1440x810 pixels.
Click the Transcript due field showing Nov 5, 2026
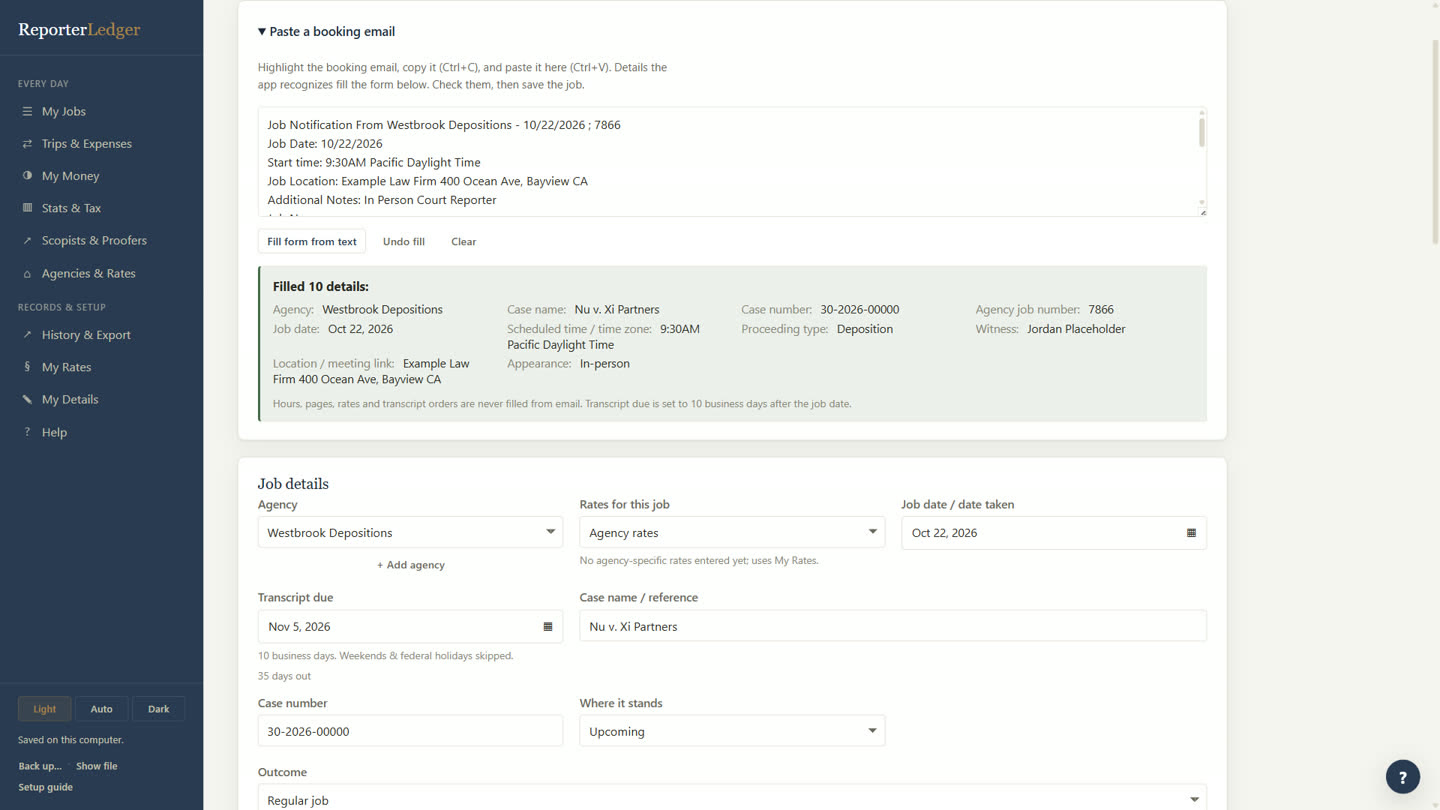click(410, 627)
